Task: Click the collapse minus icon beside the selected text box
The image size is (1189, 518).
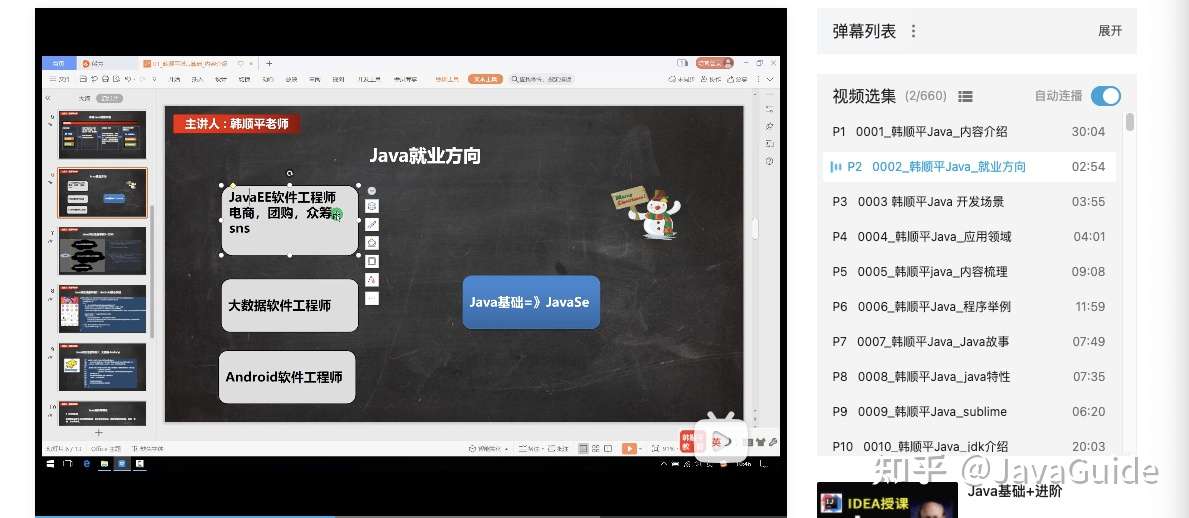Action: tap(372, 190)
